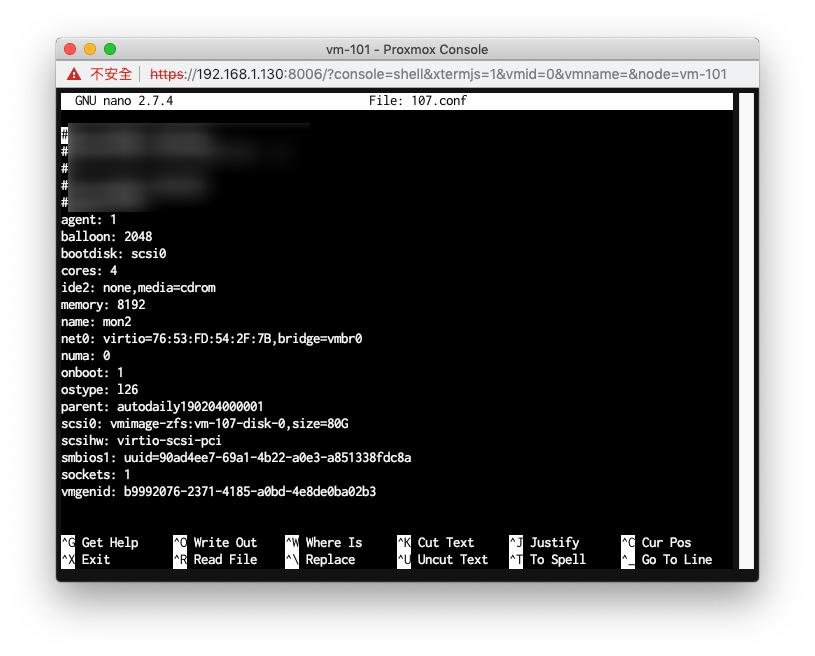Screen dimensions: 815x656
Task: Click the 'Go To Line' nano shortcut
Action: click(667, 560)
